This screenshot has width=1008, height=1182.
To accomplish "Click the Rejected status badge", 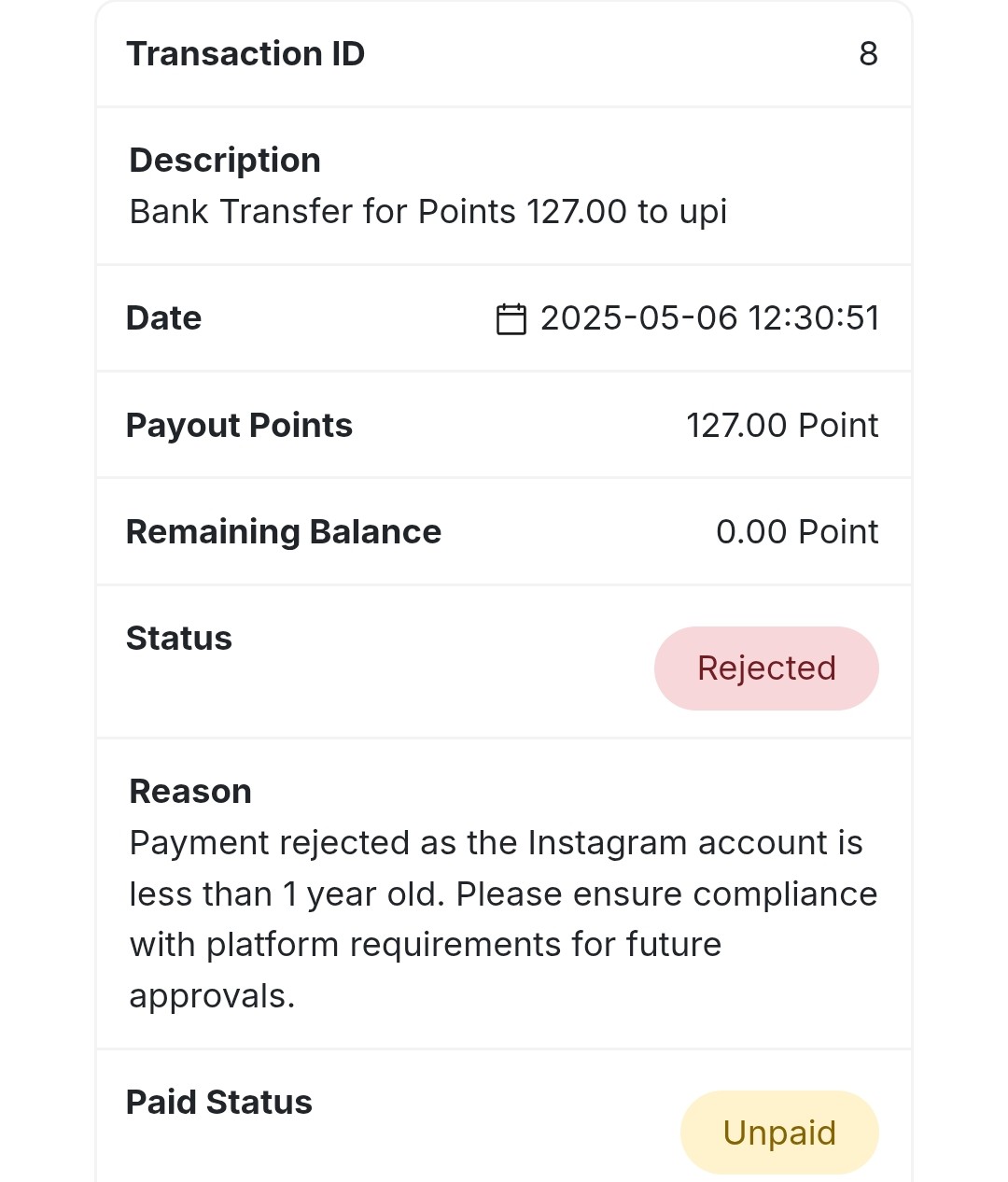I will click(766, 668).
